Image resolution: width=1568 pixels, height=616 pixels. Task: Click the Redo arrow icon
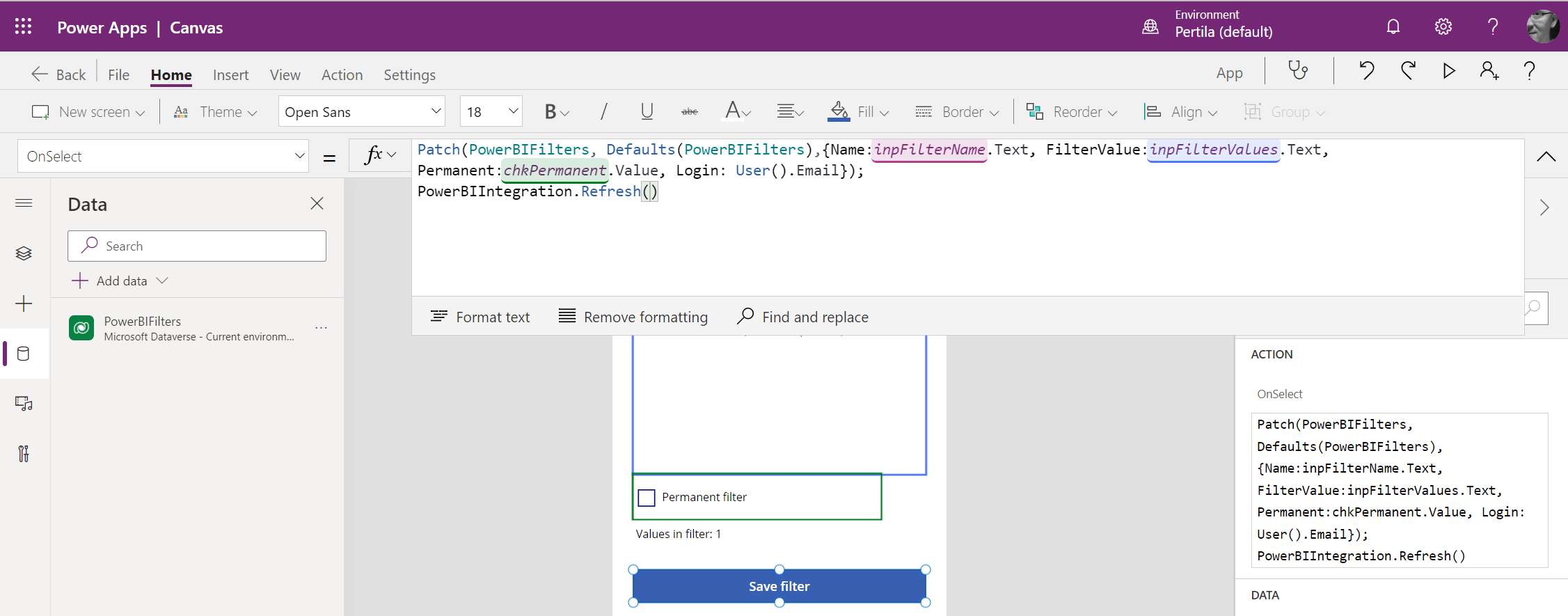(1408, 71)
